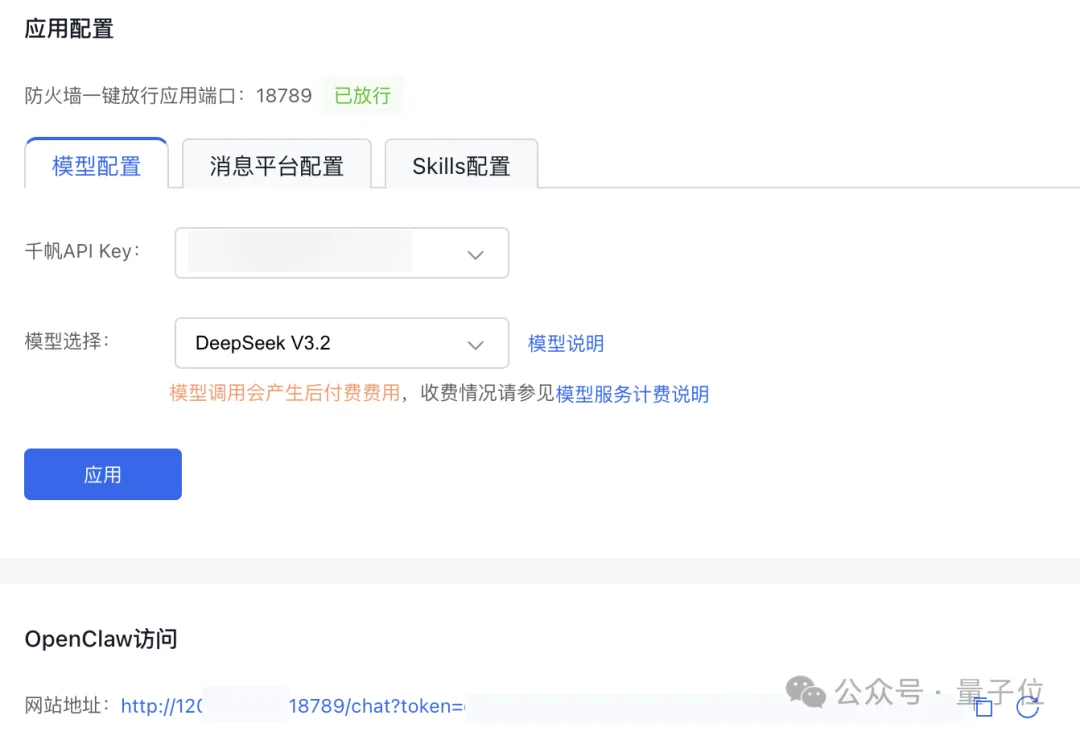
Task: Switch to the 消息平台配置 tab
Action: click(277, 166)
